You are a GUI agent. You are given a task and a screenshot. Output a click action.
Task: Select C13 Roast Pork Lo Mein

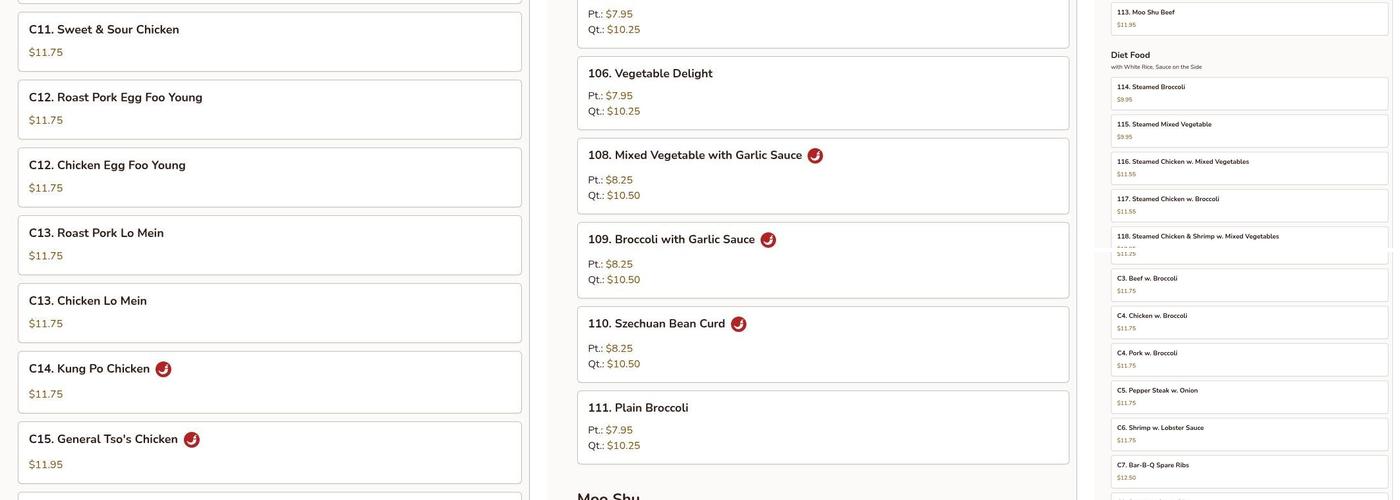coord(269,245)
